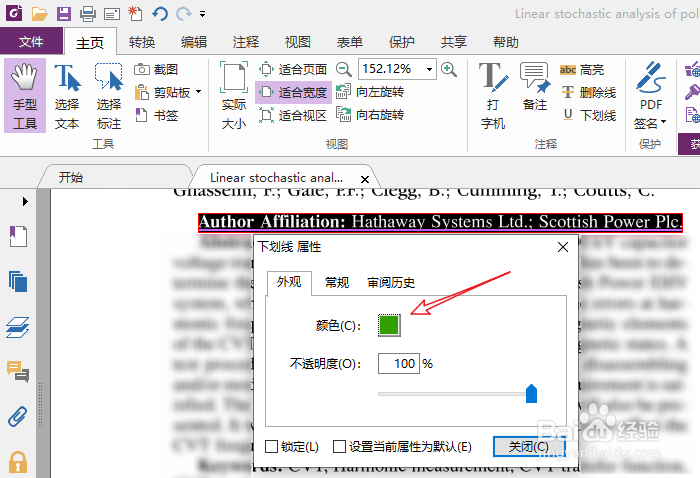Click the underlined Author Affiliation line
Image resolution: width=700 pixels, height=478 pixels.
point(440,222)
